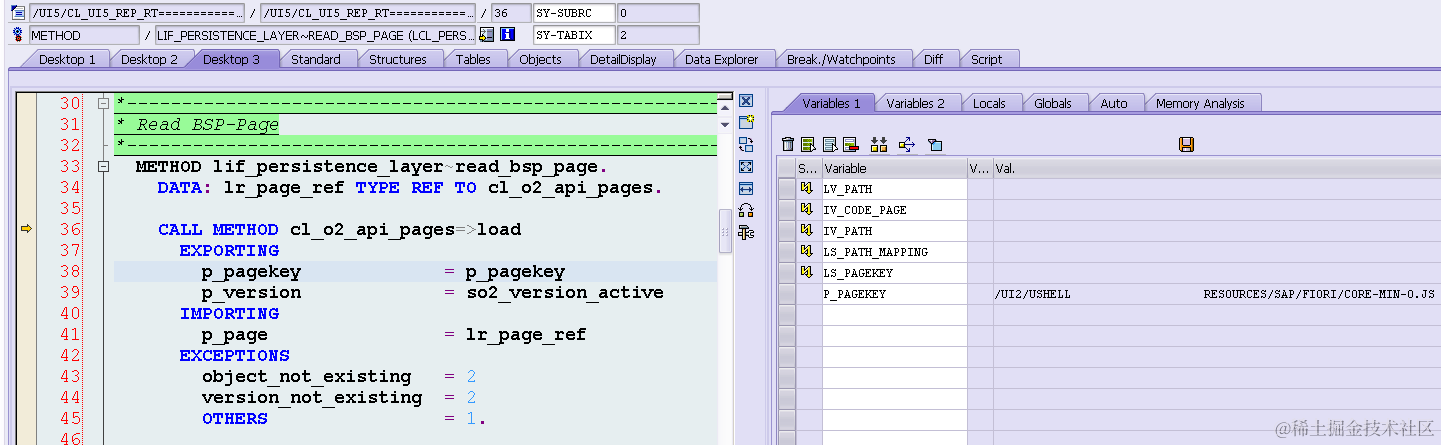Image resolution: width=1441 pixels, height=445 pixels.
Task: Click the icon left of blue info icon
Action: click(x=487, y=35)
